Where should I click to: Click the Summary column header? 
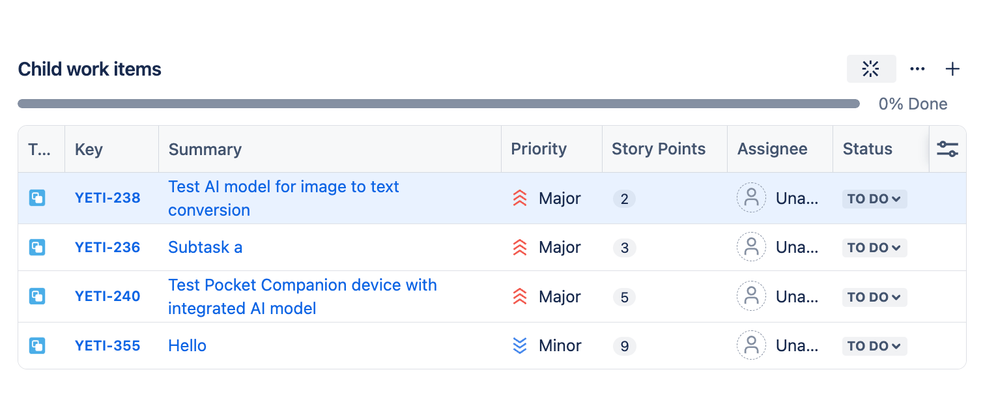coord(205,149)
